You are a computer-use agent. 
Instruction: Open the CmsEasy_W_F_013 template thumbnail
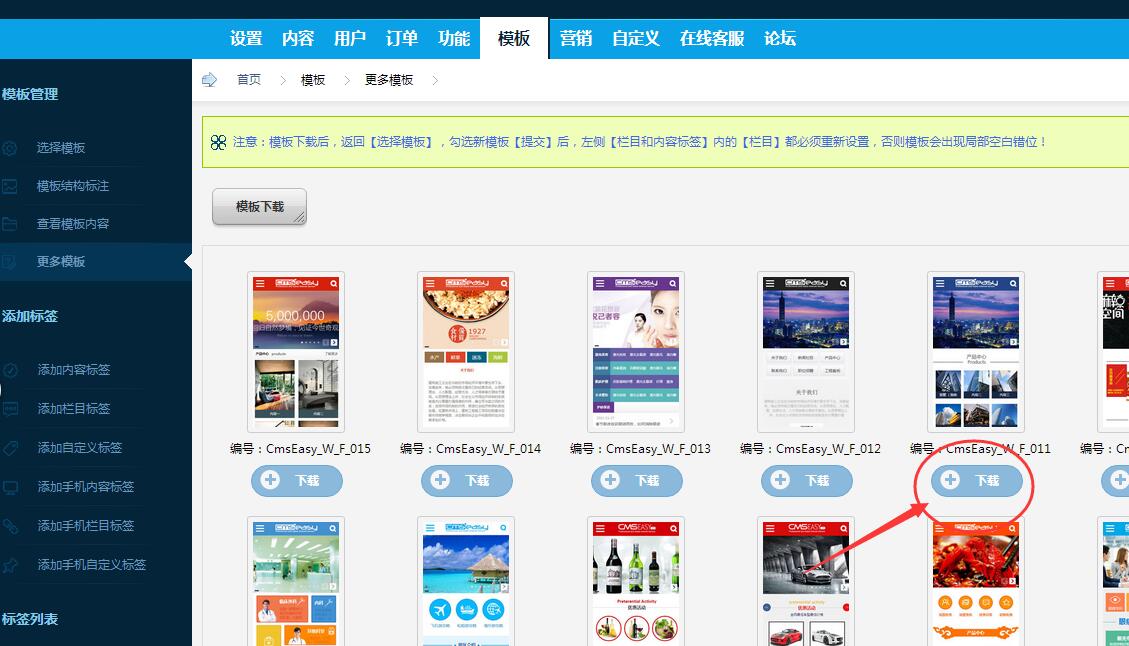[636, 350]
